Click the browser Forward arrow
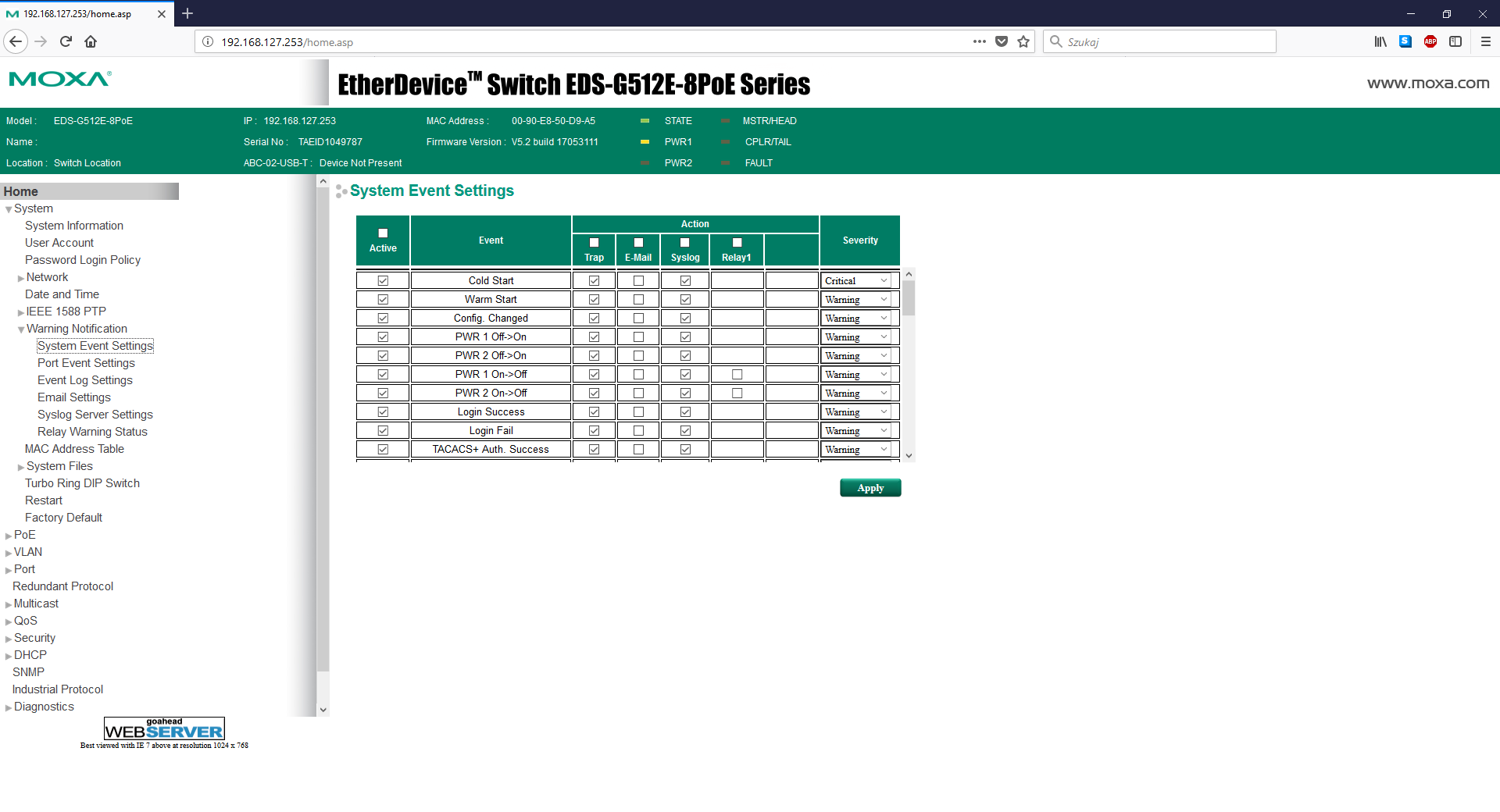 tap(41, 41)
